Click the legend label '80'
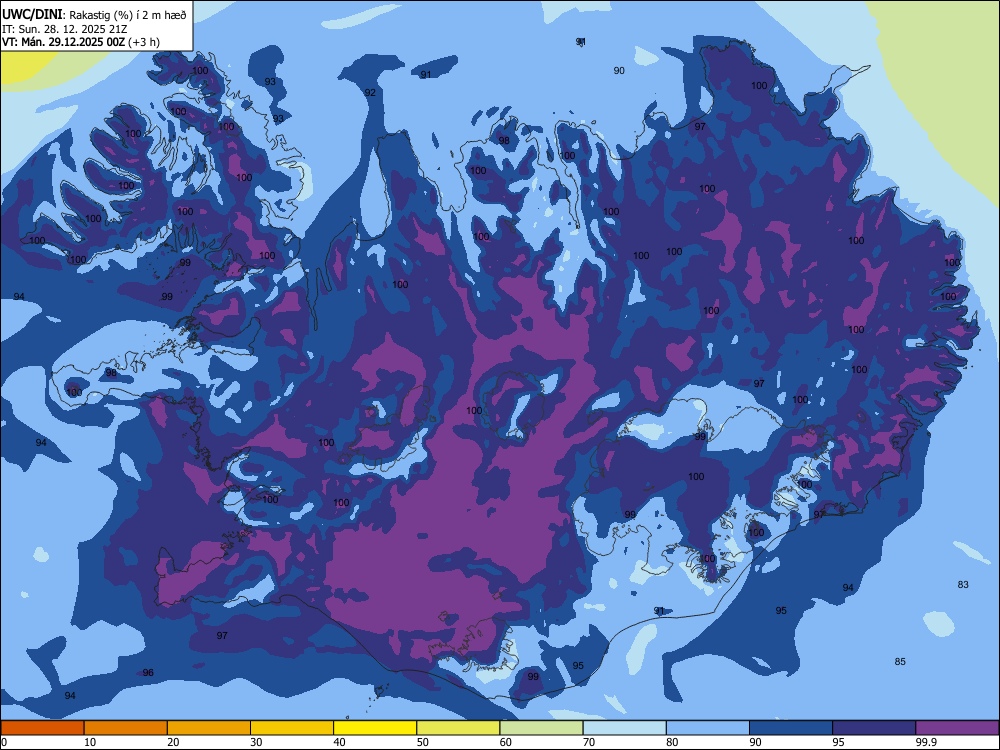 672,742
